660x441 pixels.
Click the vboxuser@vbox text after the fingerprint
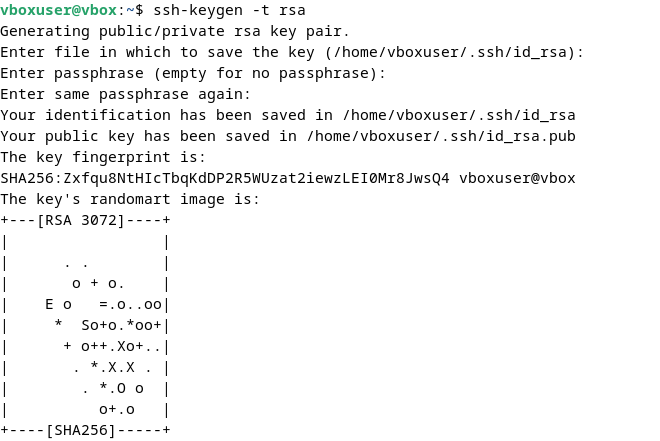click(x=517, y=178)
